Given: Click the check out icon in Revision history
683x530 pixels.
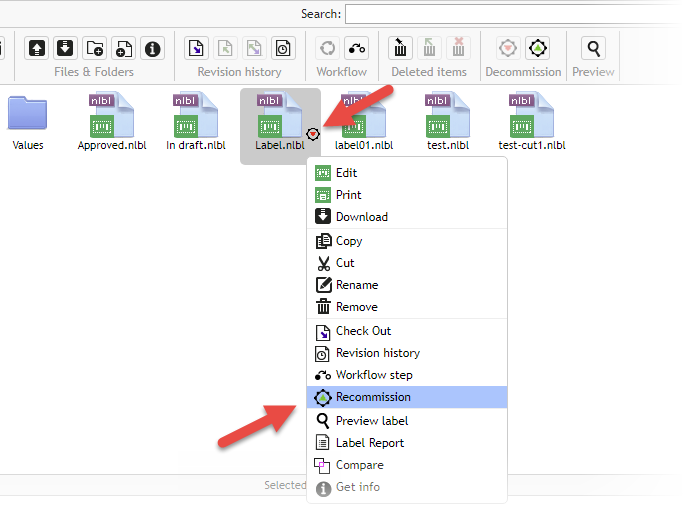Looking at the screenshot, I should tap(197, 48).
